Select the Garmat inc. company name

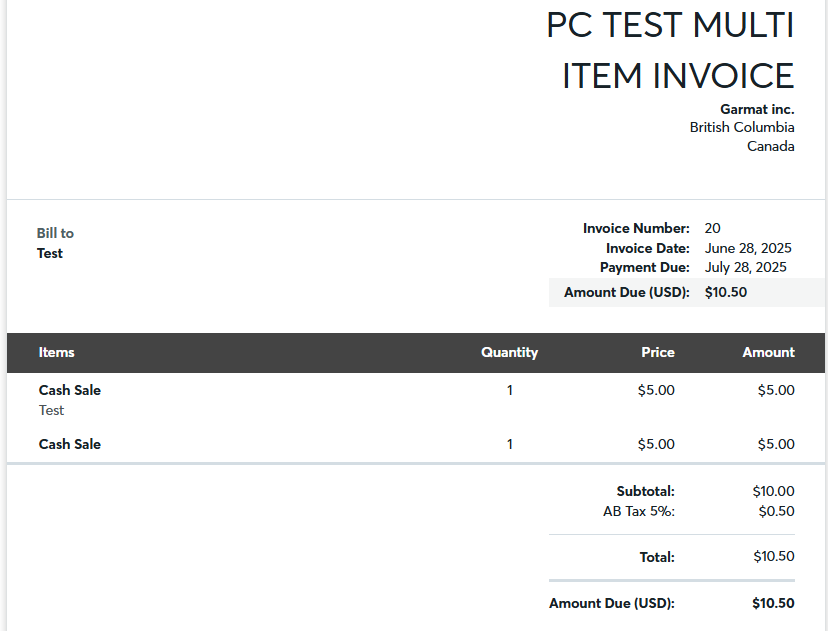point(757,109)
